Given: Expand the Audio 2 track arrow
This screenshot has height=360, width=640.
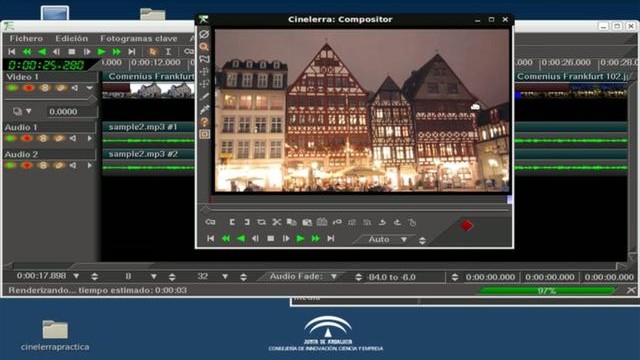Looking at the screenshot, I should [89, 165].
